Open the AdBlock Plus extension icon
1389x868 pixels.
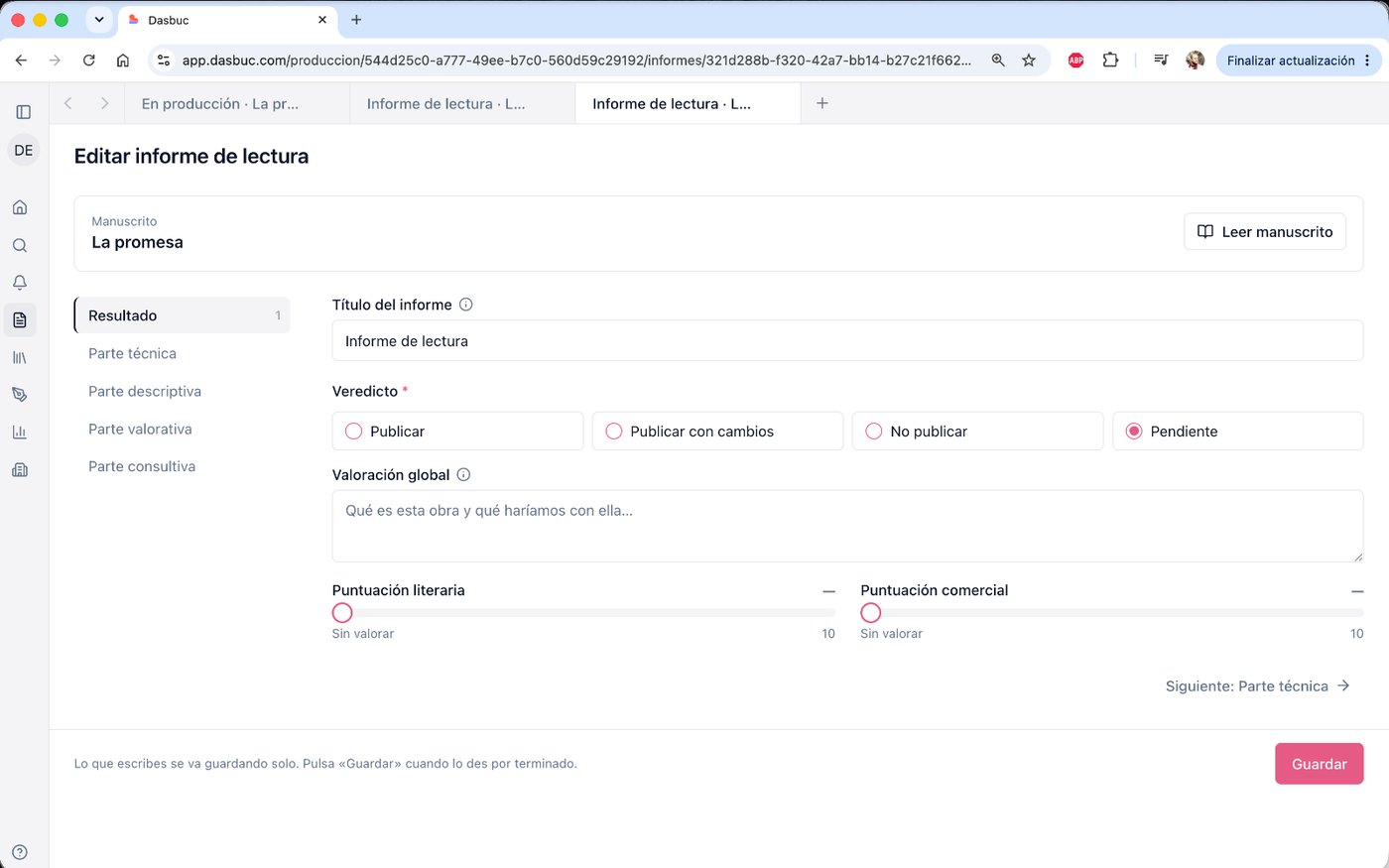tap(1075, 61)
